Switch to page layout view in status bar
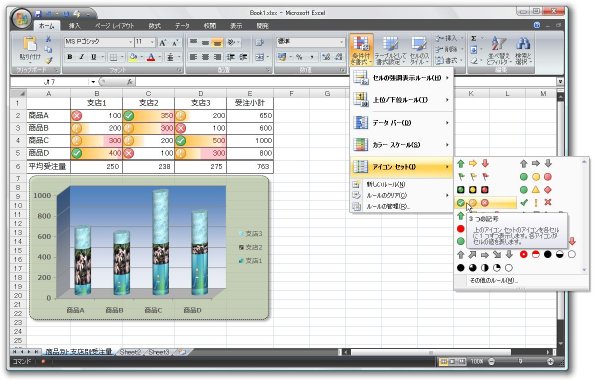Viewport: 597px width, 380px height. pyautogui.click(x=452, y=361)
